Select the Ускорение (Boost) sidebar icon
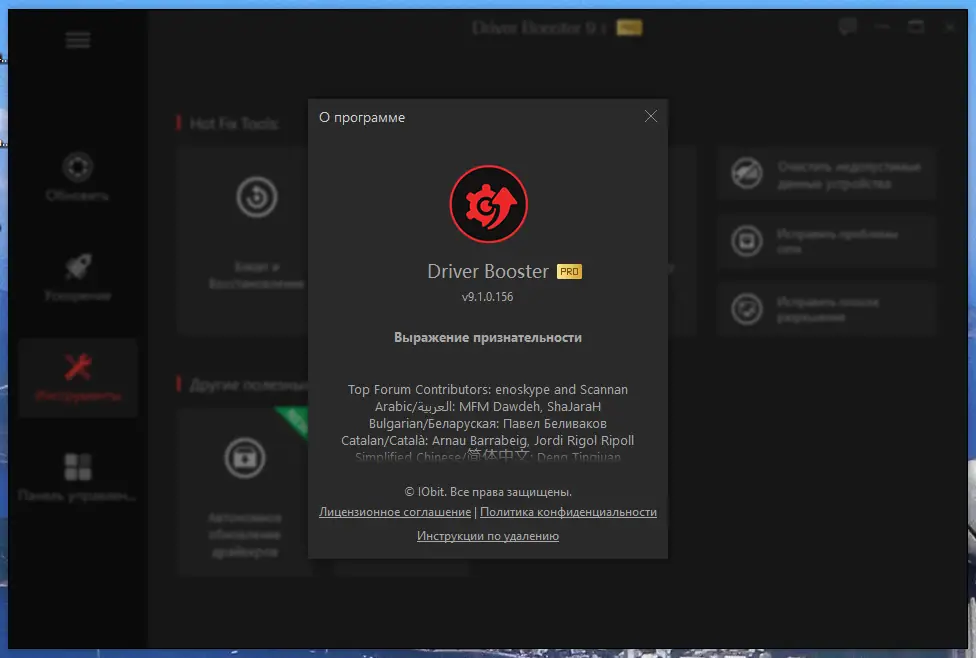Viewport: 976px width, 658px height. [77, 277]
